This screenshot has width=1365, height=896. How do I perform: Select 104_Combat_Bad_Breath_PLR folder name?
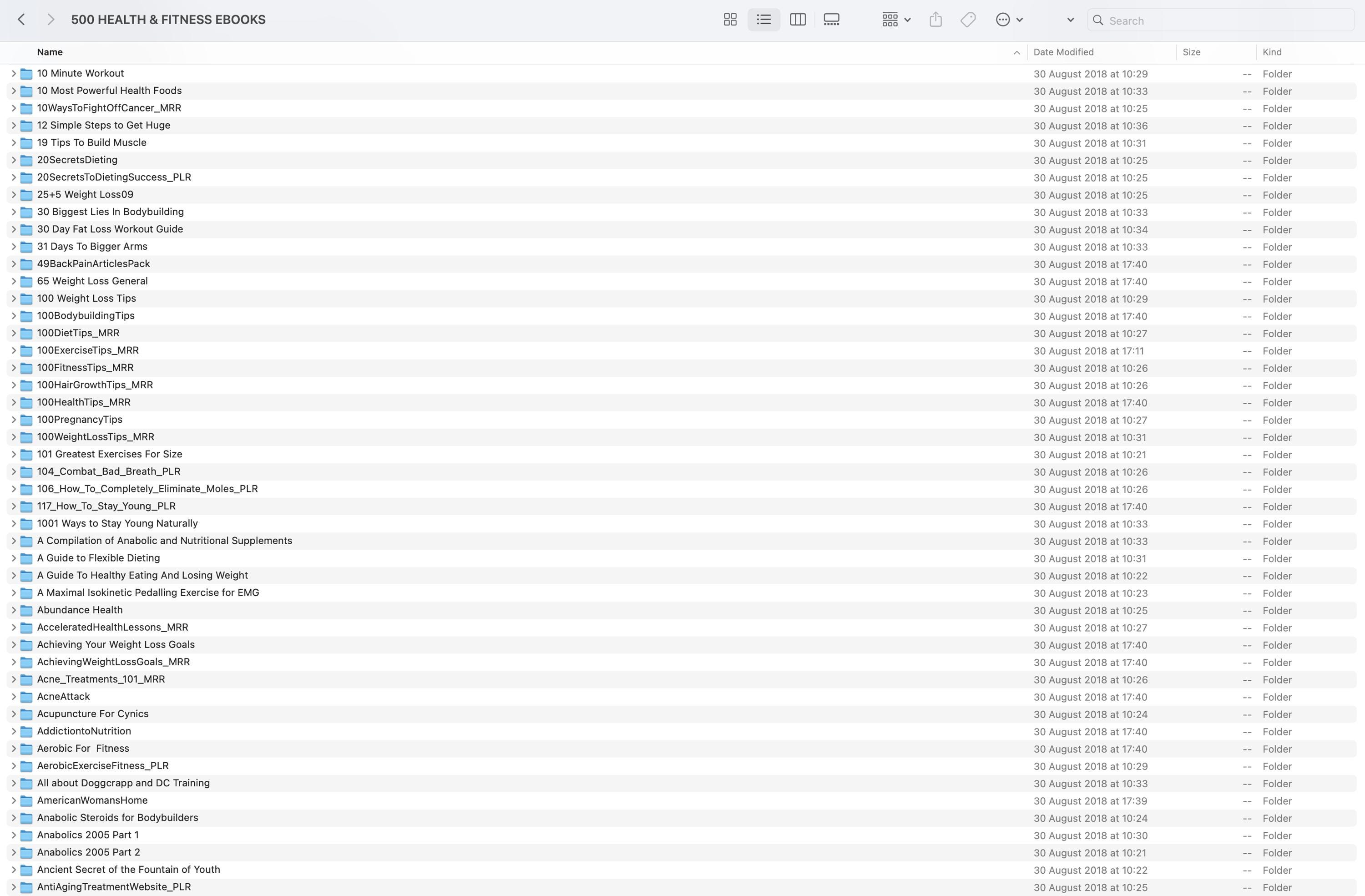(108, 471)
